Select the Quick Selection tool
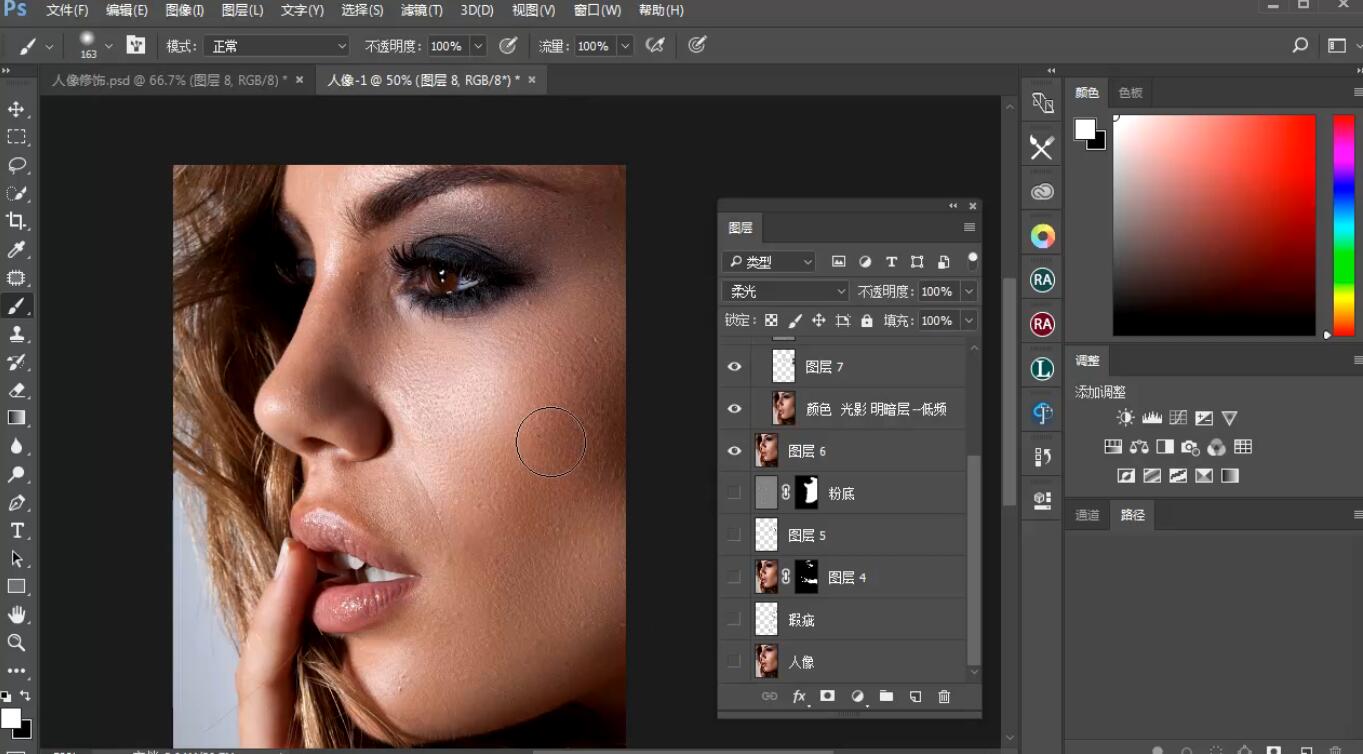The width and height of the screenshot is (1363, 754). tap(17, 192)
